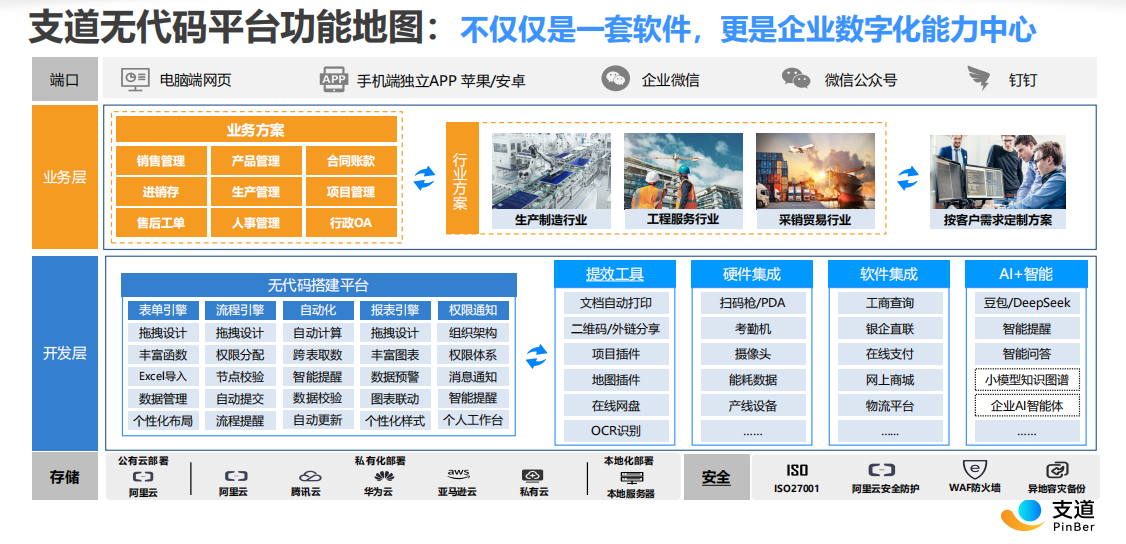Click the 个人工作台 cell
Viewport: 1126px width, 544px height.
(473, 421)
